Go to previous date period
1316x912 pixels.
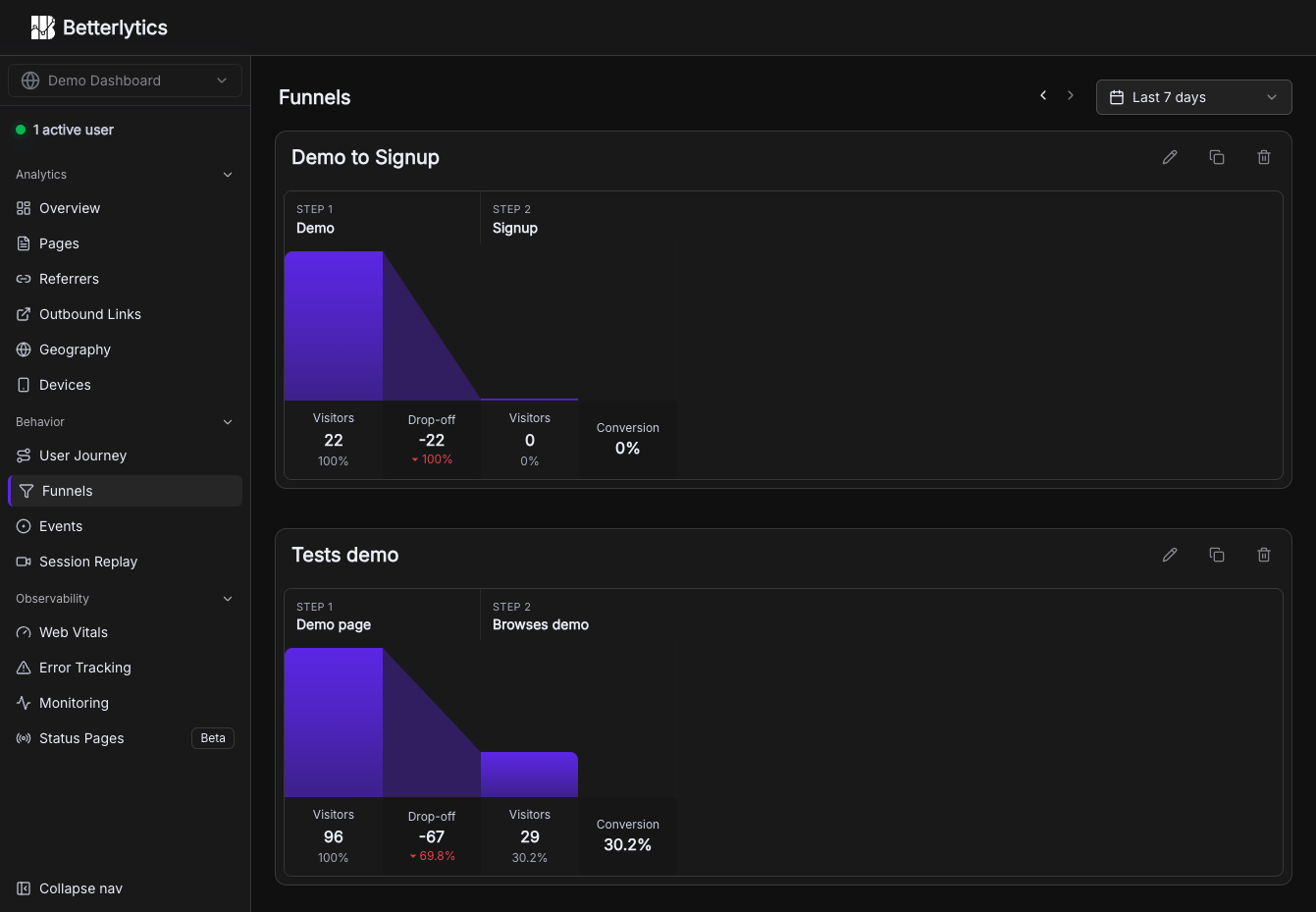click(x=1043, y=95)
